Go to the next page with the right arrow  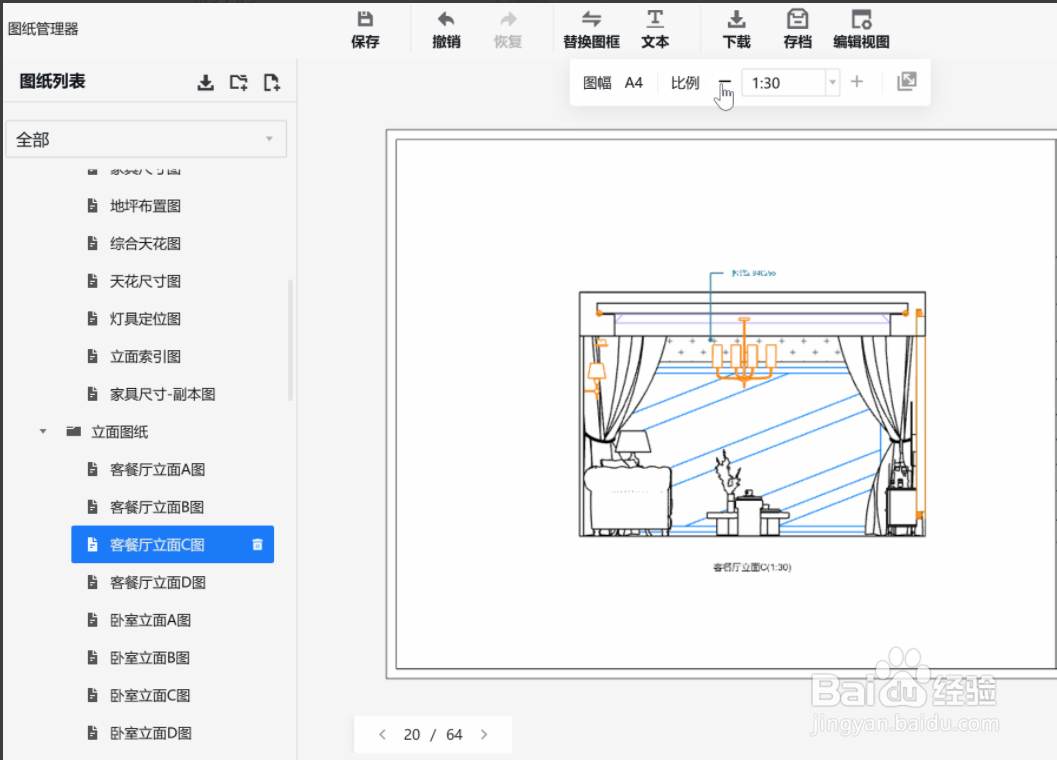(484, 734)
